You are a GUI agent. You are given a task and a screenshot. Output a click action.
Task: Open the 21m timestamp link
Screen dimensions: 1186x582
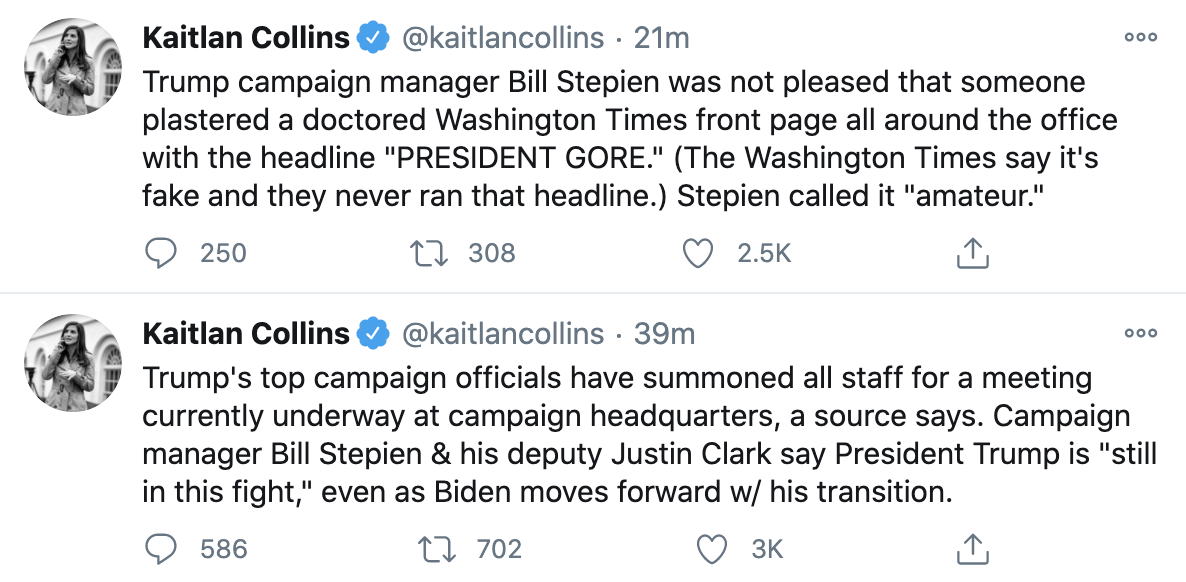tap(663, 38)
